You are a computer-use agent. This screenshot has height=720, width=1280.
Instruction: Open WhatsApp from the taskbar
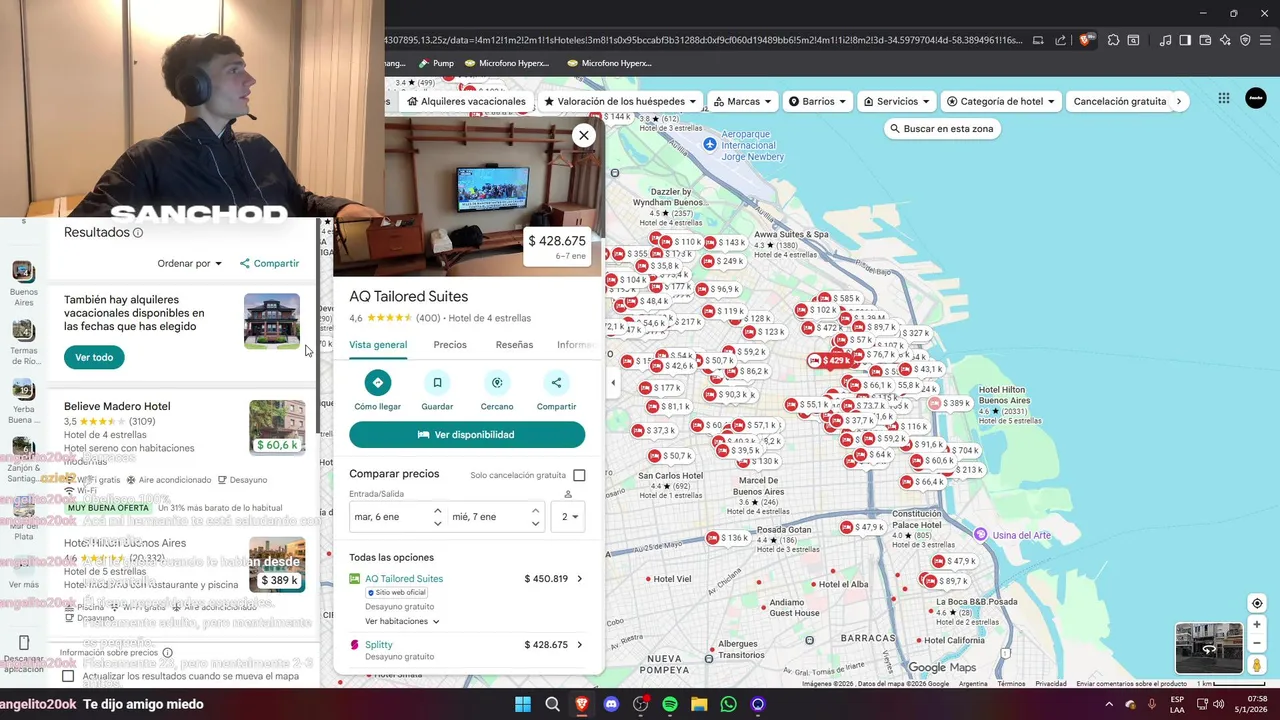(x=729, y=704)
